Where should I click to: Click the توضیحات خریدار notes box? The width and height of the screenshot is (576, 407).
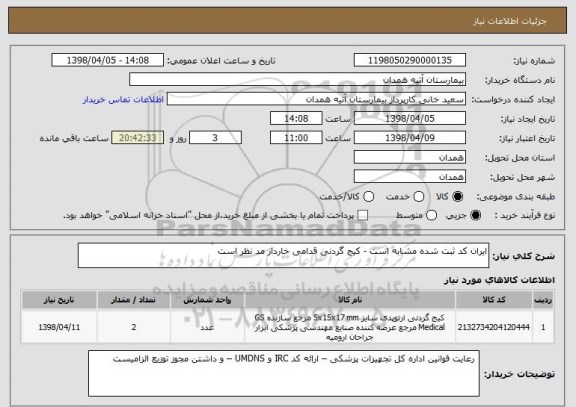click(x=284, y=373)
